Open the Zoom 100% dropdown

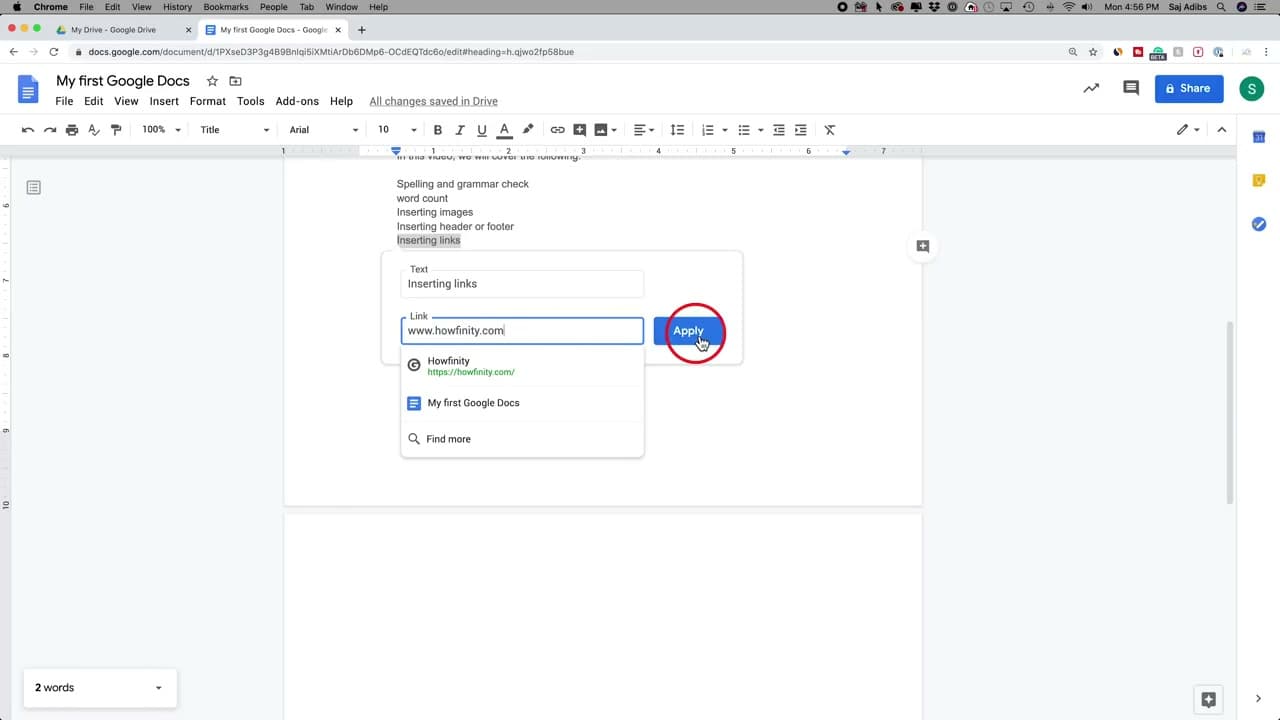[161, 130]
